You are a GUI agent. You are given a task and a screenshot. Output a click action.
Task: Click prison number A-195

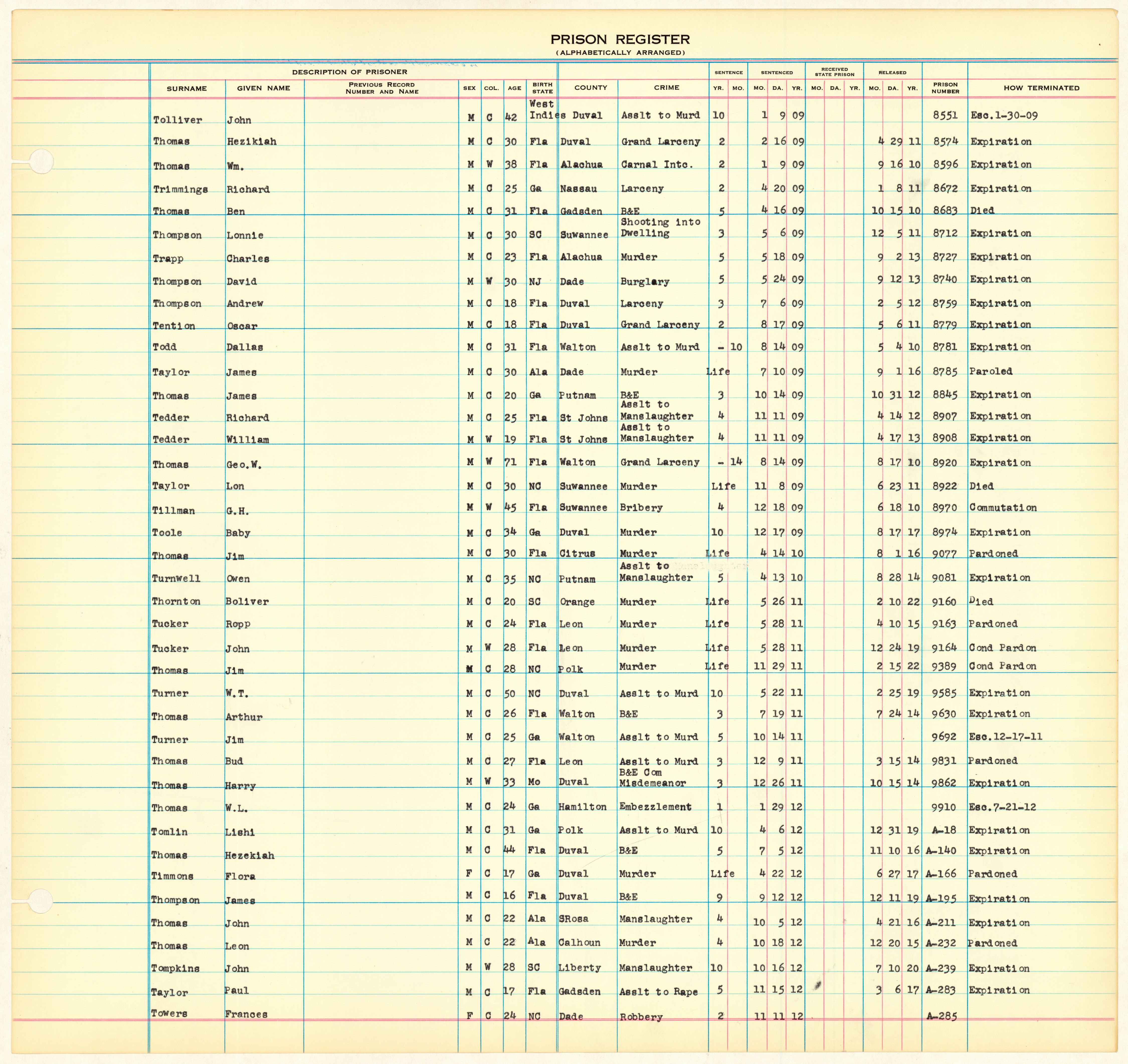(941, 899)
